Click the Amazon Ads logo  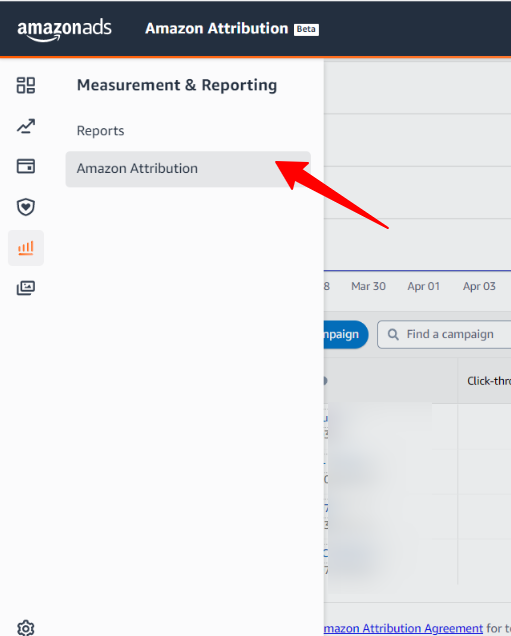click(64, 30)
